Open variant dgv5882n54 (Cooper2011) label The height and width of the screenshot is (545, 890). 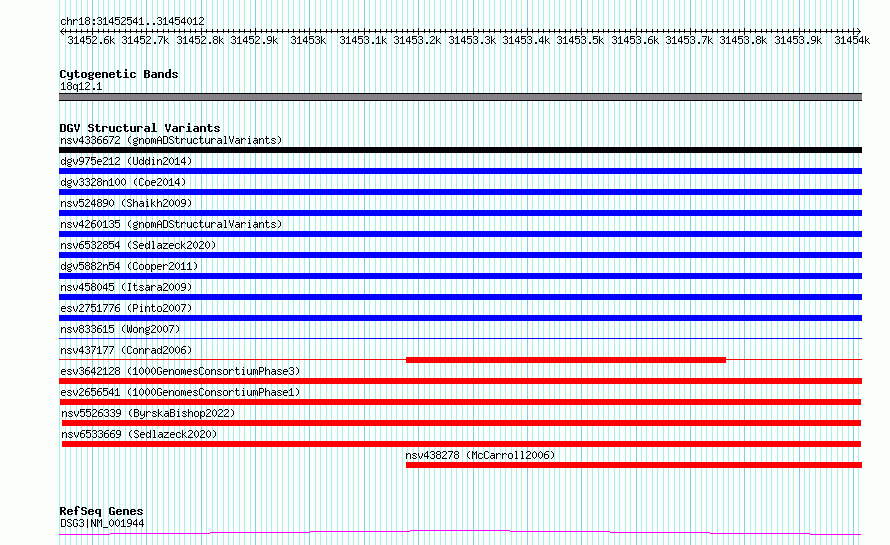click(x=129, y=266)
